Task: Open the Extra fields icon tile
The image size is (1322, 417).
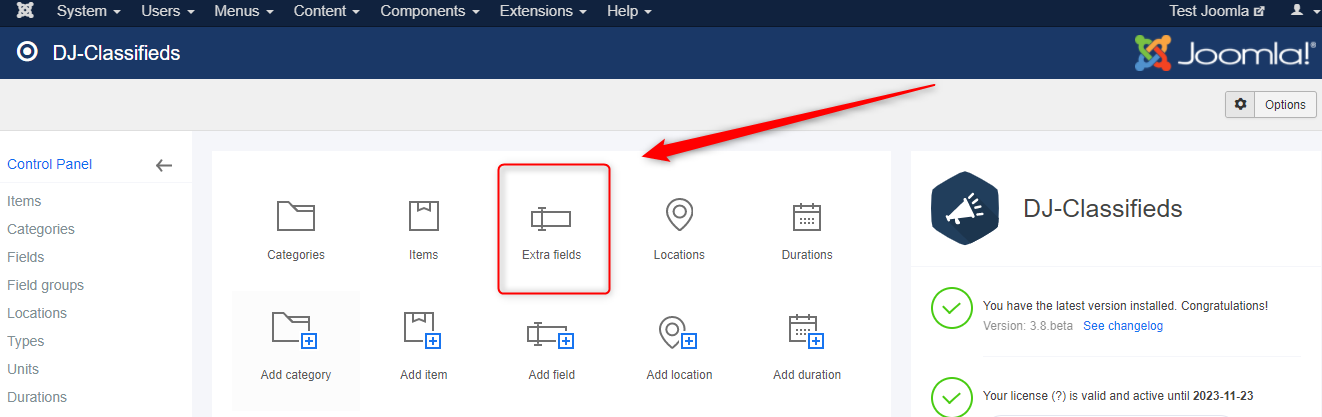Action: [x=552, y=230]
